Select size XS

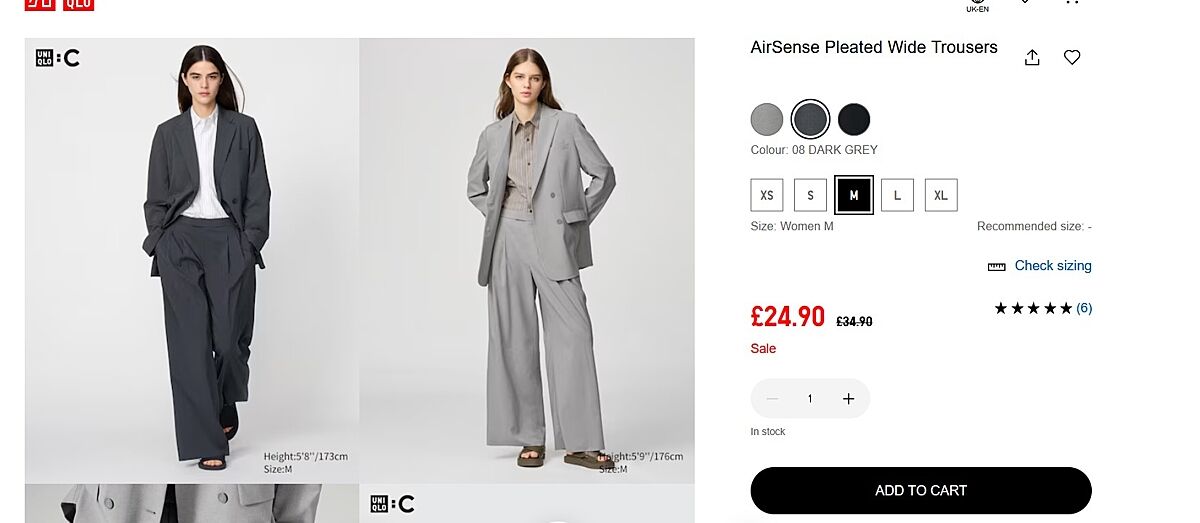(x=767, y=195)
